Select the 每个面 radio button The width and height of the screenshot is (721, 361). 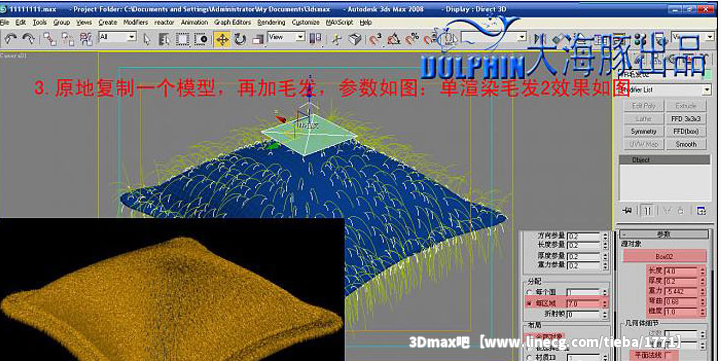coord(530,292)
